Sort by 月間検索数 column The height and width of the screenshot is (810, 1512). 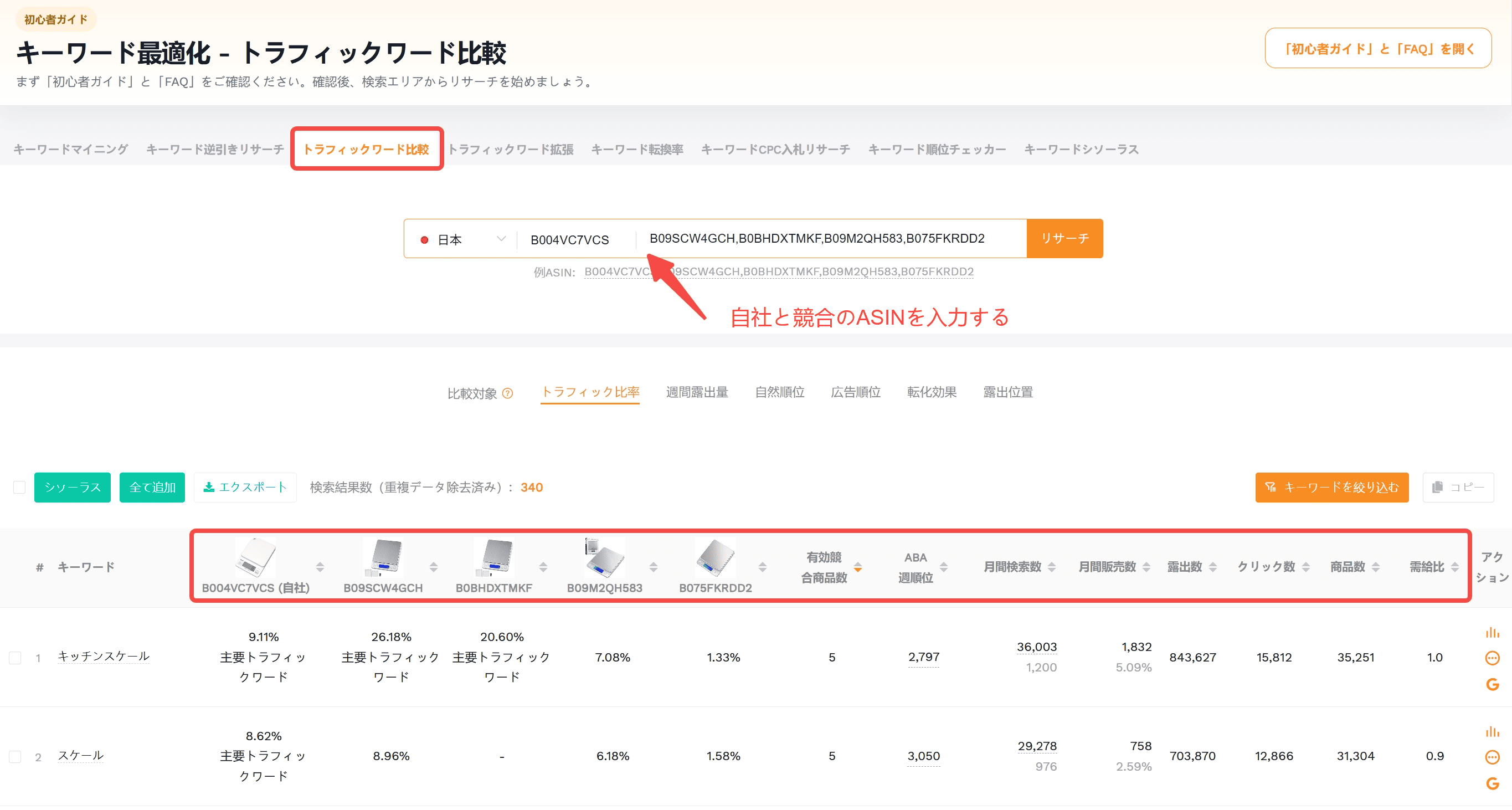click(1051, 567)
